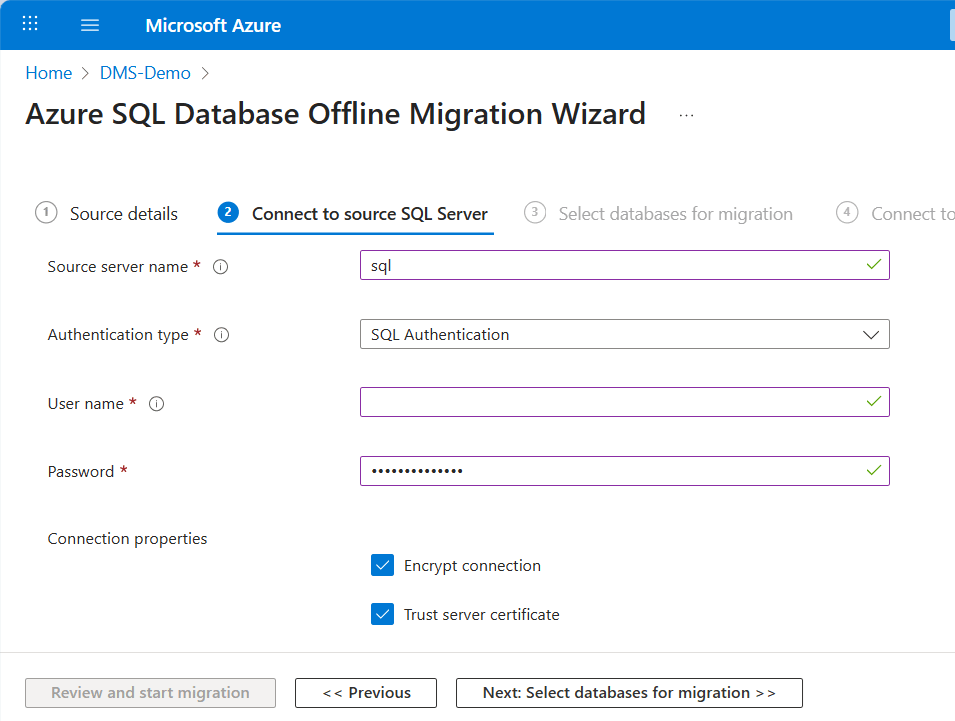The image size is (955, 721).
Task: Click the step 1 circle icon
Action: 46,213
